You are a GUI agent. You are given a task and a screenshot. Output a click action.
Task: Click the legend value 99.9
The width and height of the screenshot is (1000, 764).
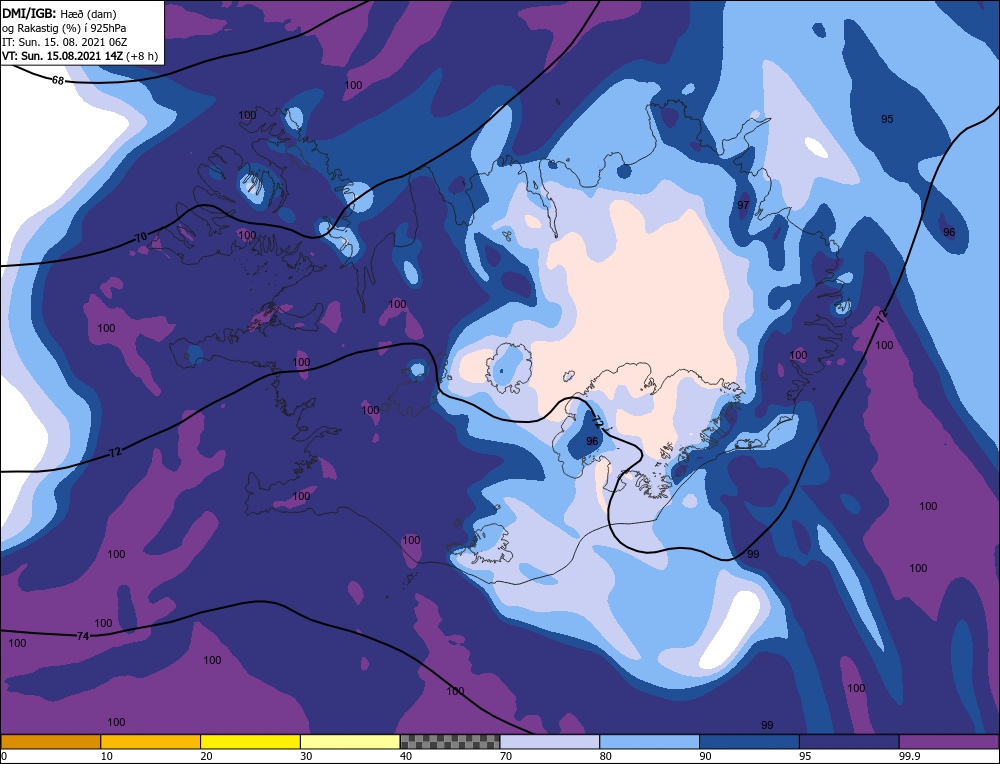click(x=908, y=756)
